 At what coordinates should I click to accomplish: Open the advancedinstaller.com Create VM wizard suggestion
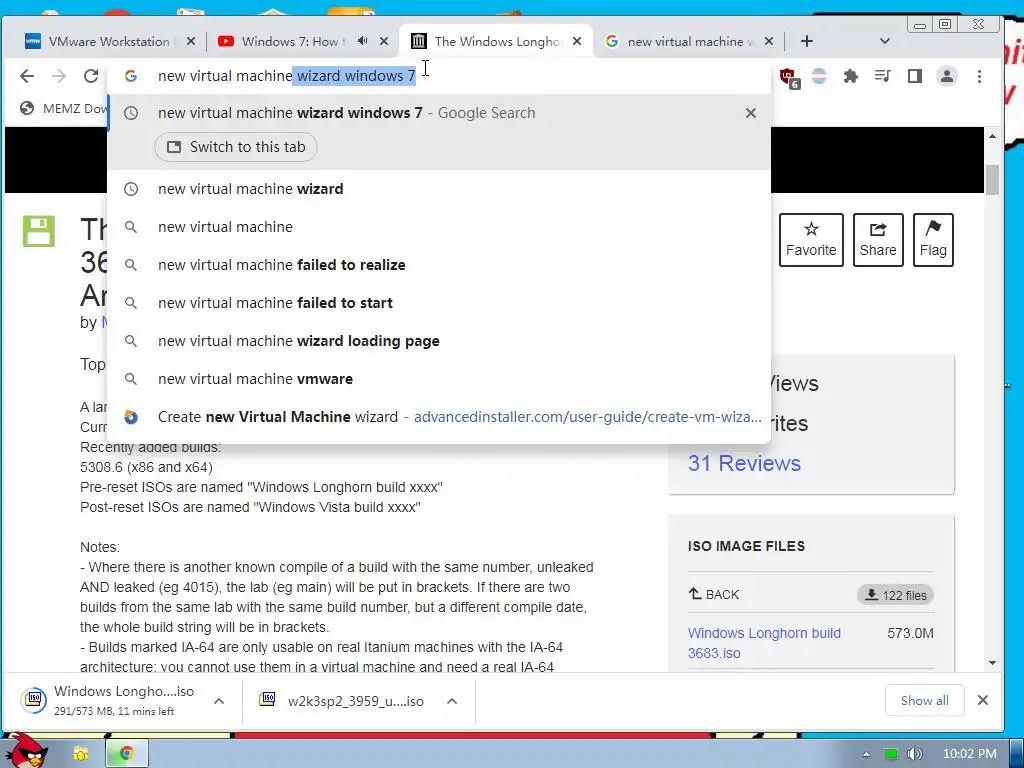439,416
